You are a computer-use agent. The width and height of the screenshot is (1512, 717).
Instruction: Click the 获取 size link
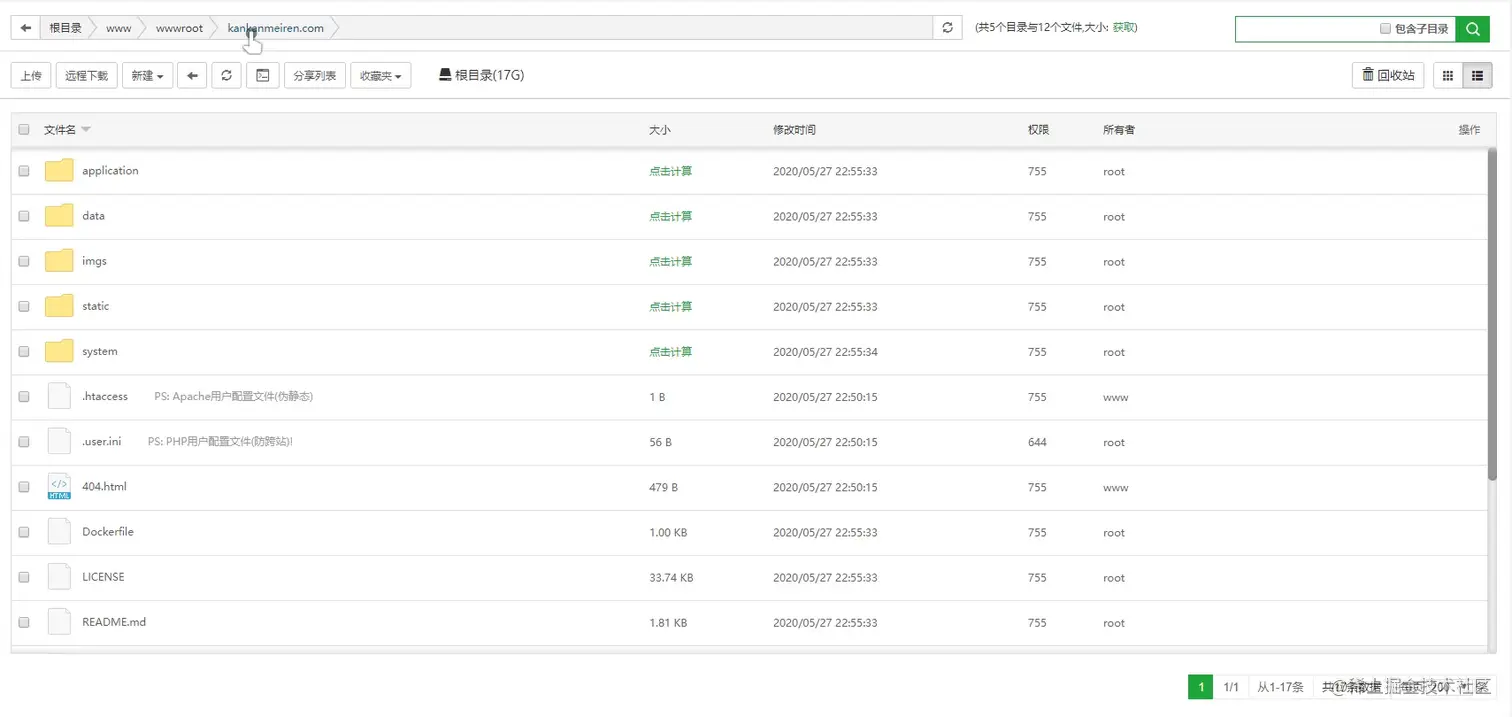[x=1123, y=28]
